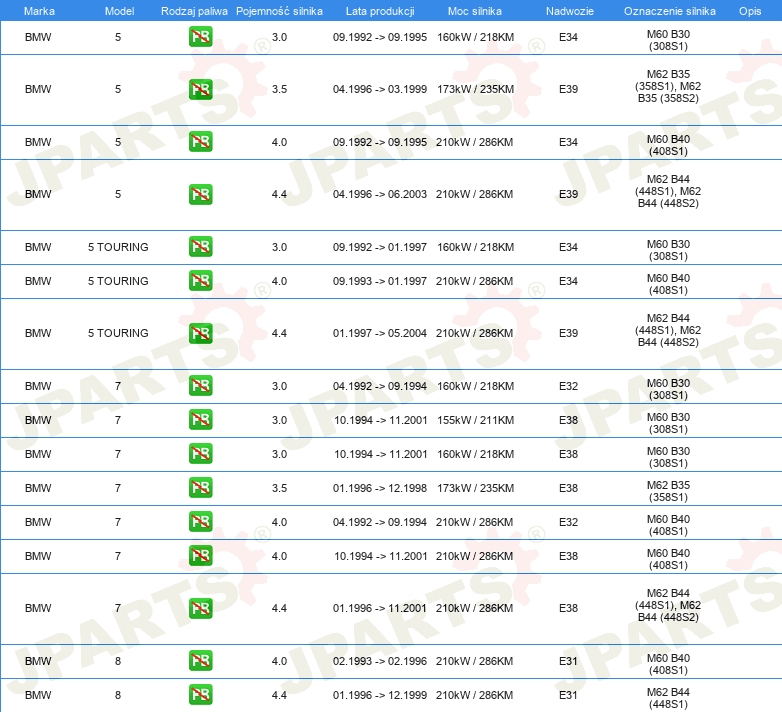
Task: Select the 173kW / 235KM cell for BMW 5
Action: [x=475, y=90]
